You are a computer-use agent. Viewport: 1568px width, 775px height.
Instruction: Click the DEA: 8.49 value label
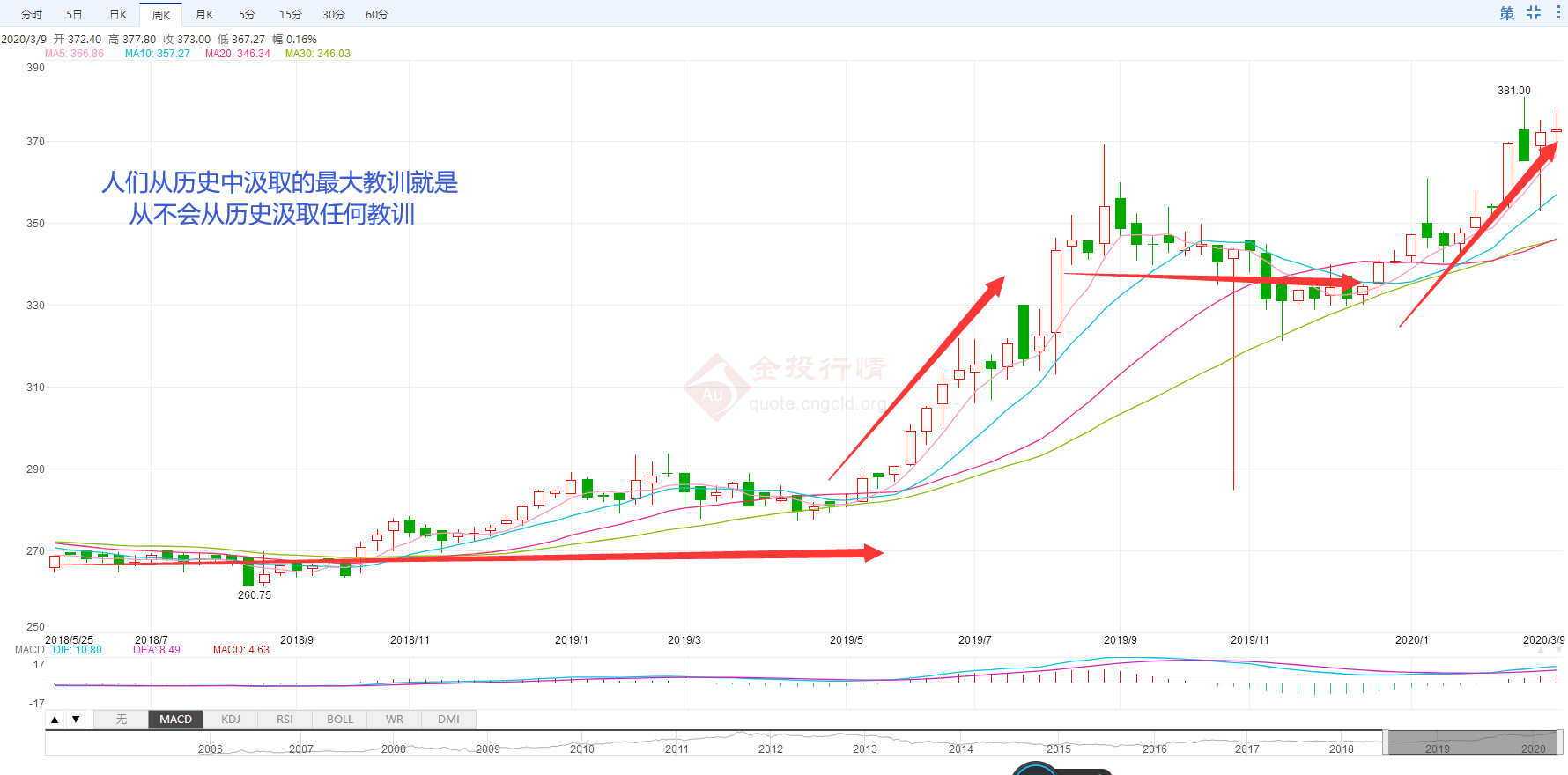[x=157, y=650]
